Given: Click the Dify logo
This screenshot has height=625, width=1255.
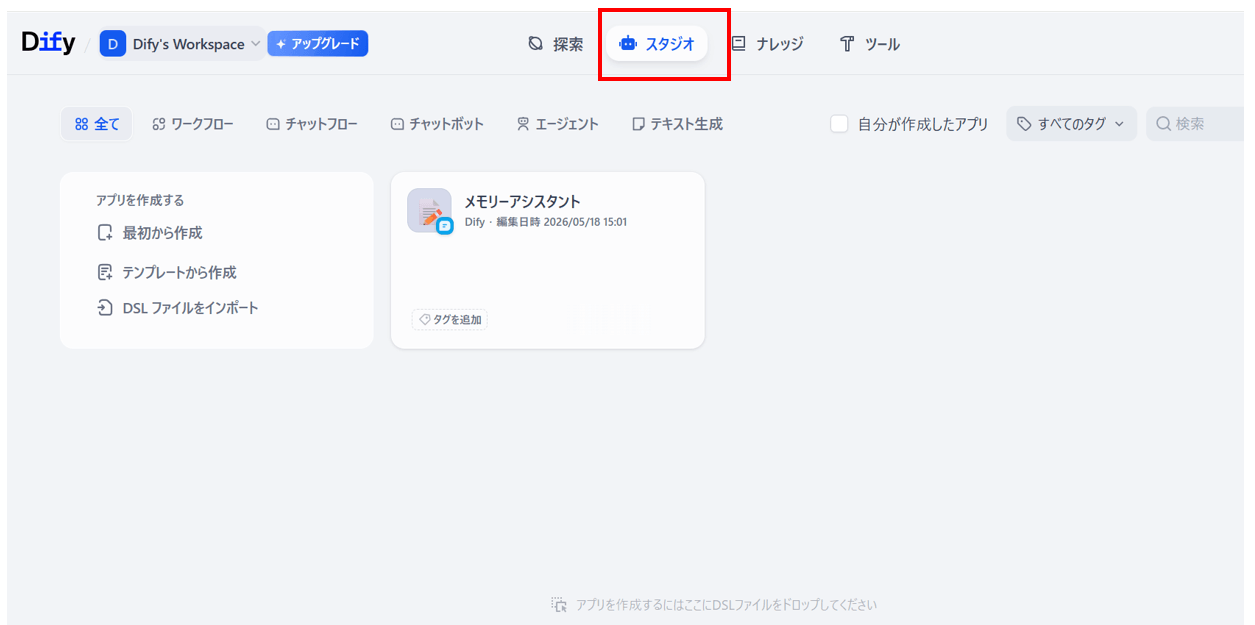Looking at the screenshot, I should (48, 43).
